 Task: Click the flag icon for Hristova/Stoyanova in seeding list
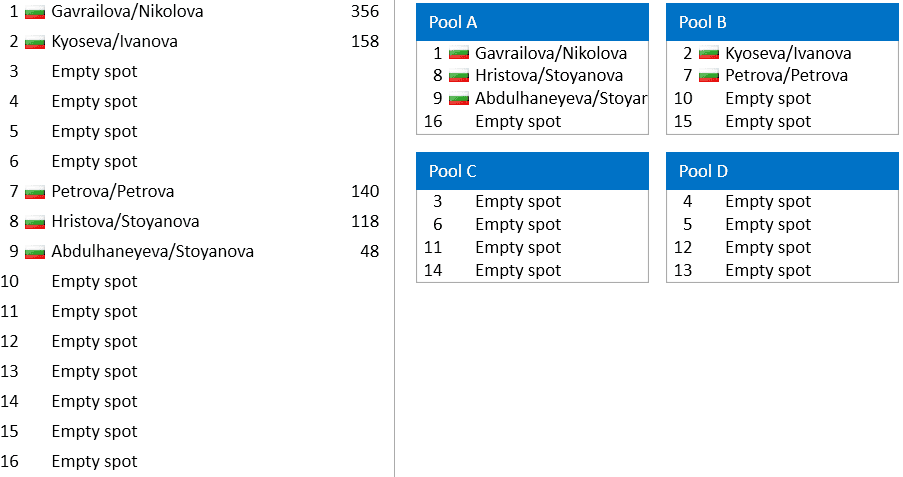click(x=35, y=222)
